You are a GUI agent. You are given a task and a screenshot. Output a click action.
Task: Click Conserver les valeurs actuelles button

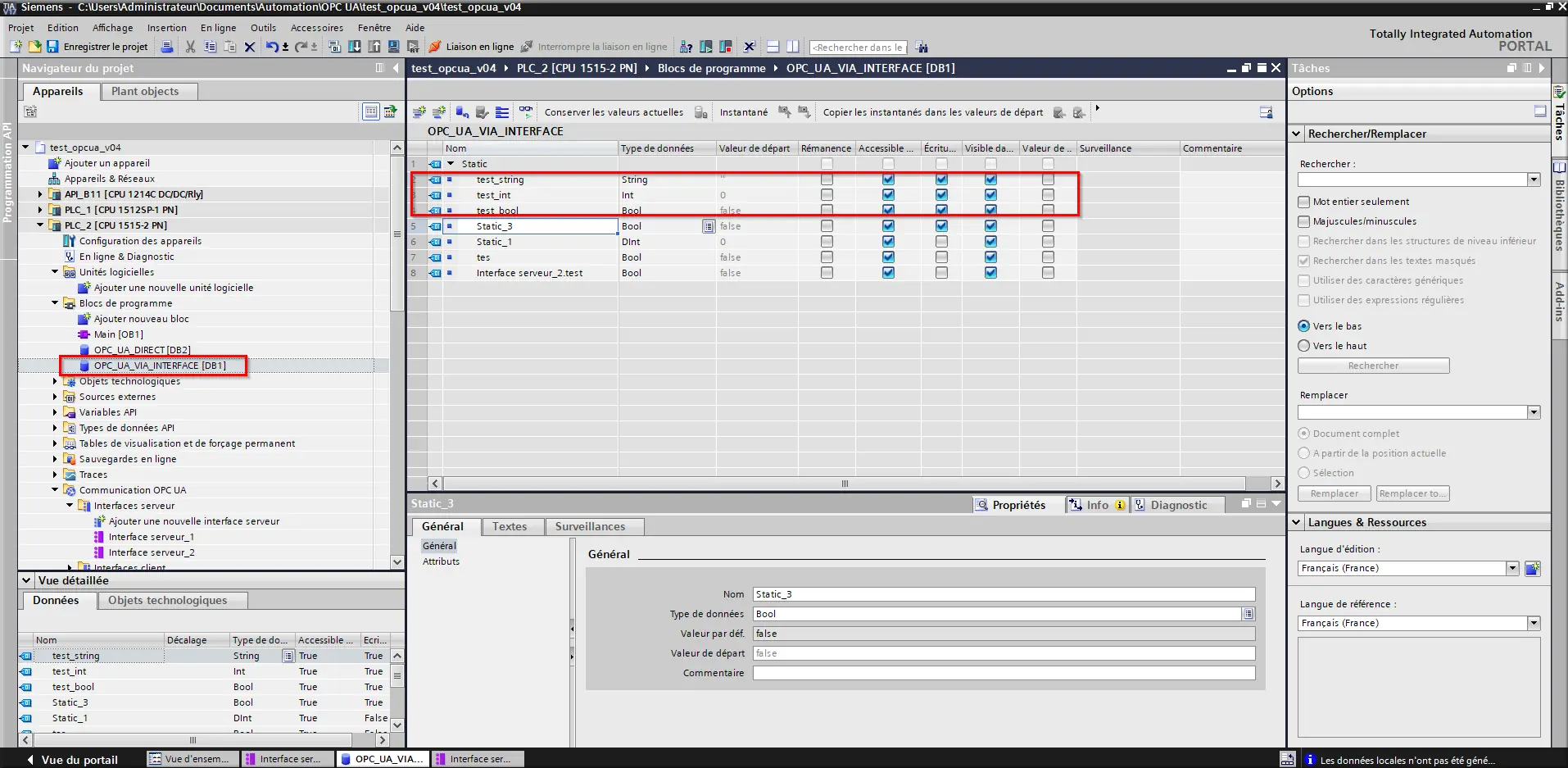click(614, 112)
